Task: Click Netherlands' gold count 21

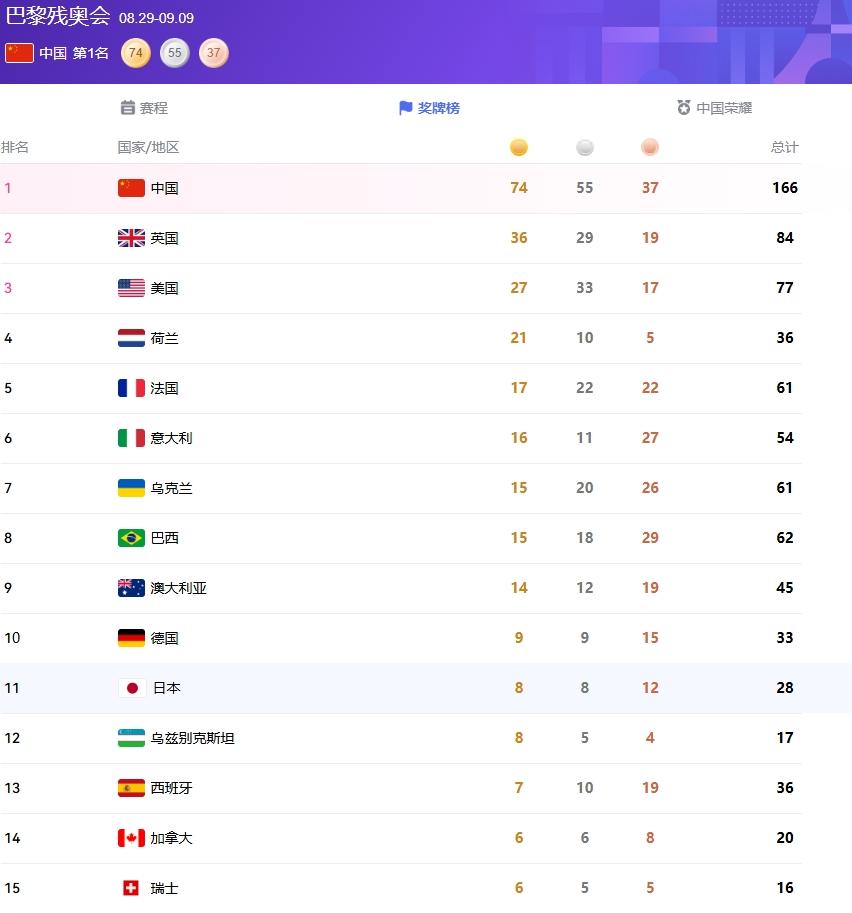Action: pyautogui.click(x=518, y=338)
